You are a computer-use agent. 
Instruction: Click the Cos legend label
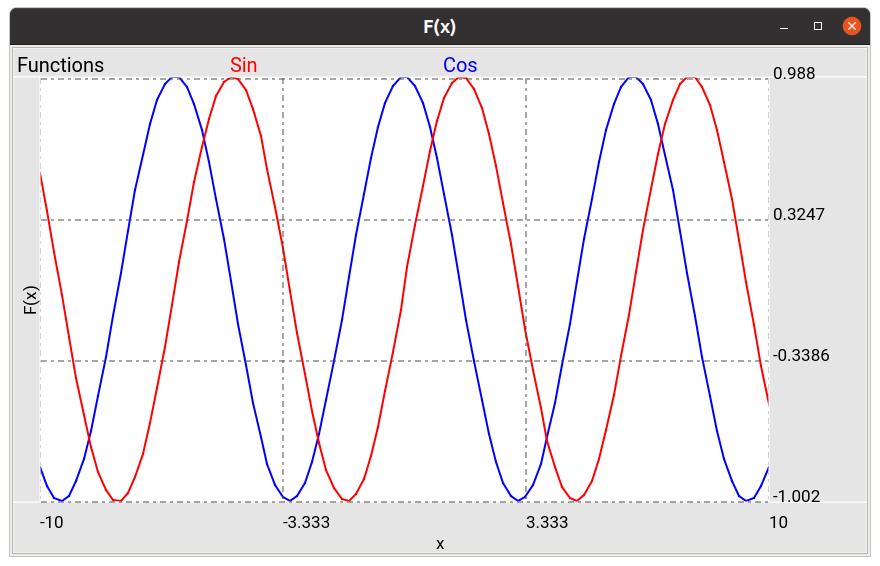(460, 65)
